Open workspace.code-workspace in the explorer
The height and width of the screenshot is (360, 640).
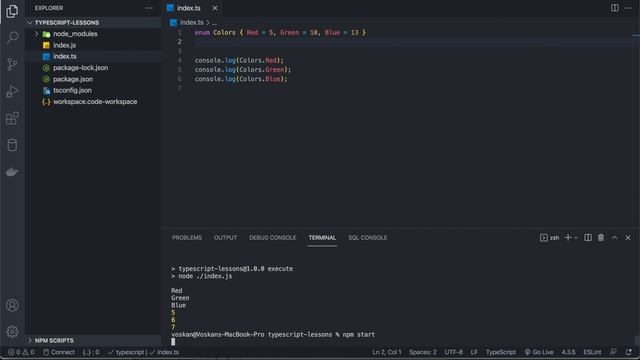(x=95, y=102)
